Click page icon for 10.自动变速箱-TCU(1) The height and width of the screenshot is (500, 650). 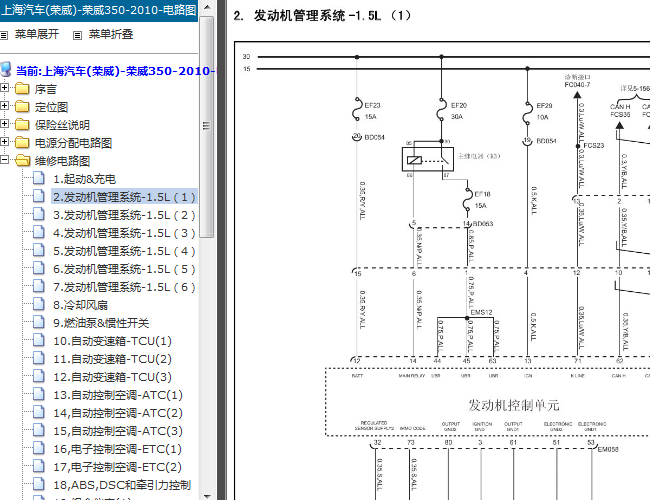pyautogui.click(x=39, y=340)
